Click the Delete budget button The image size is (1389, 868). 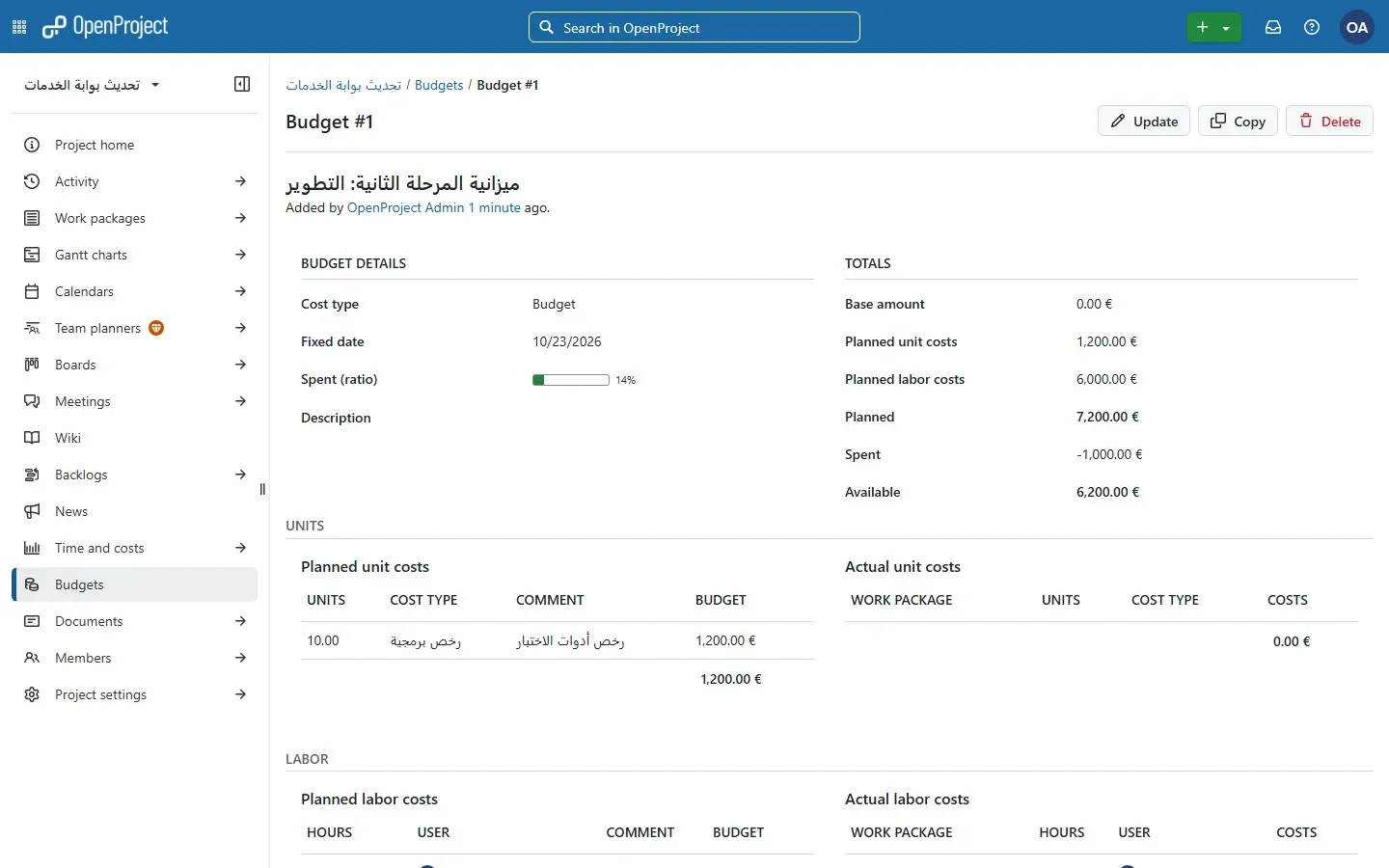(x=1329, y=121)
